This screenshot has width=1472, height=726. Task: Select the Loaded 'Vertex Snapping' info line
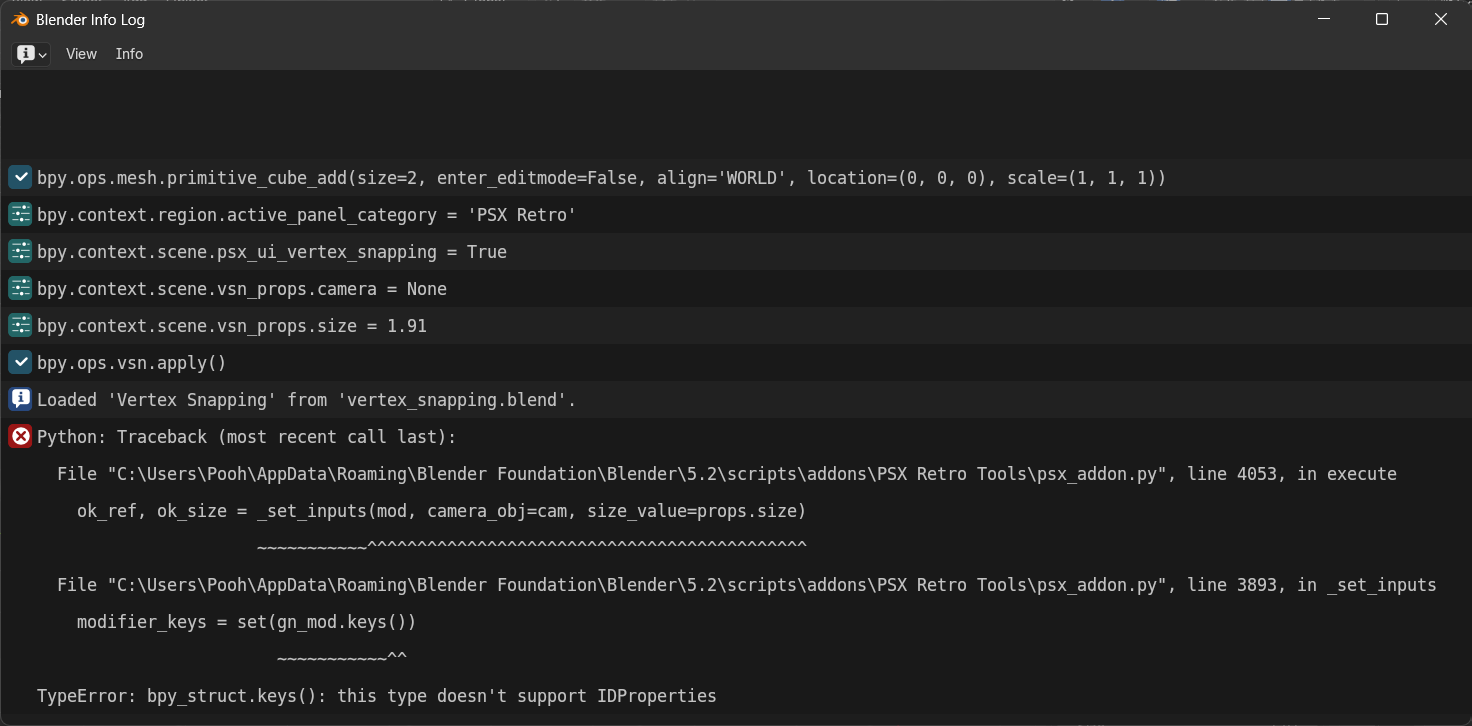pyautogui.click(x=736, y=400)
